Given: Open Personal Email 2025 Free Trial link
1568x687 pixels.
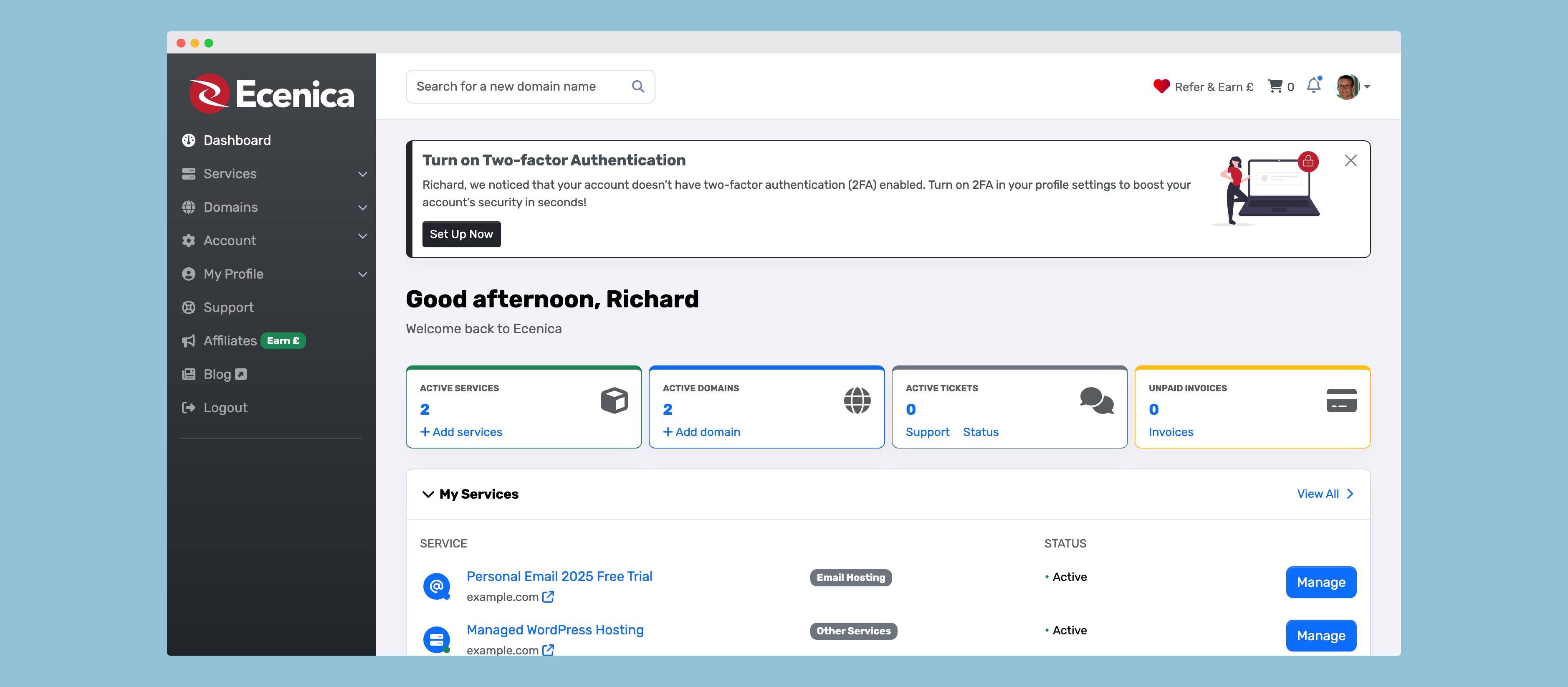Looking at the screenshot, I should pyautogui.click(x=559, y=576).
